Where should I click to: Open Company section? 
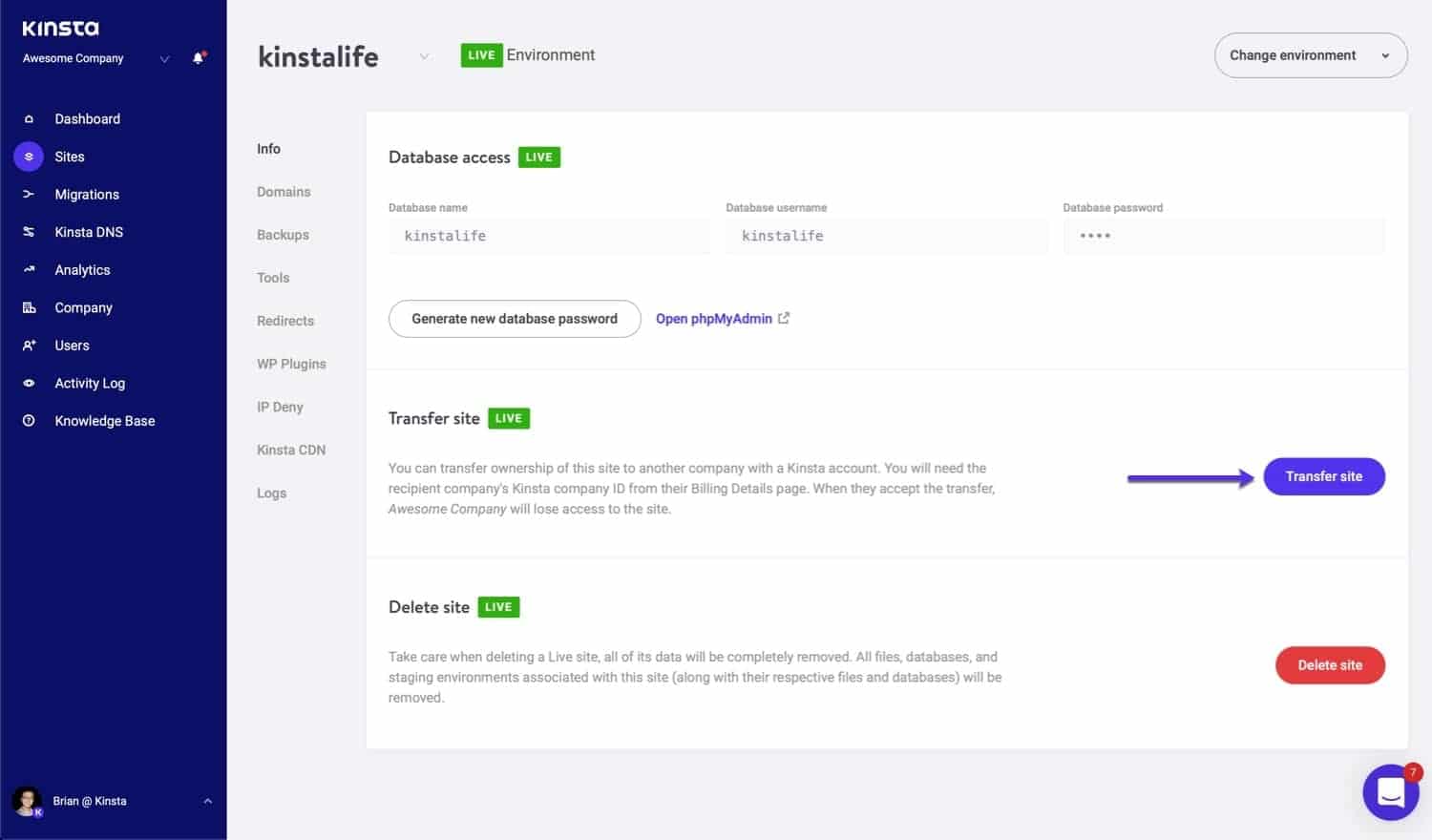click(x=83, y=307)
